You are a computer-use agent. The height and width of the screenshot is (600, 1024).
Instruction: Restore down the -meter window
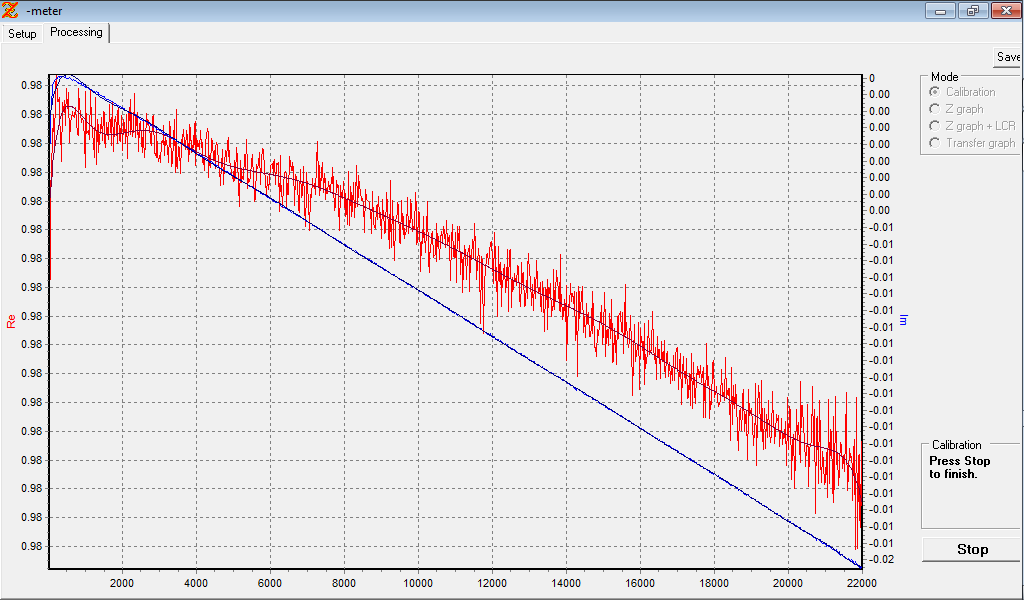[x=971, y=11]
